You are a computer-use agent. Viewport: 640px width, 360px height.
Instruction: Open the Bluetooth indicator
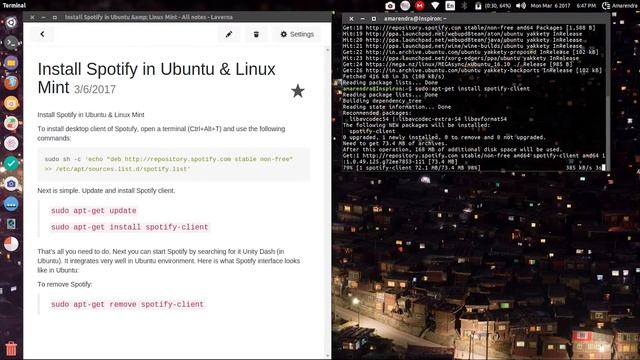464,6
